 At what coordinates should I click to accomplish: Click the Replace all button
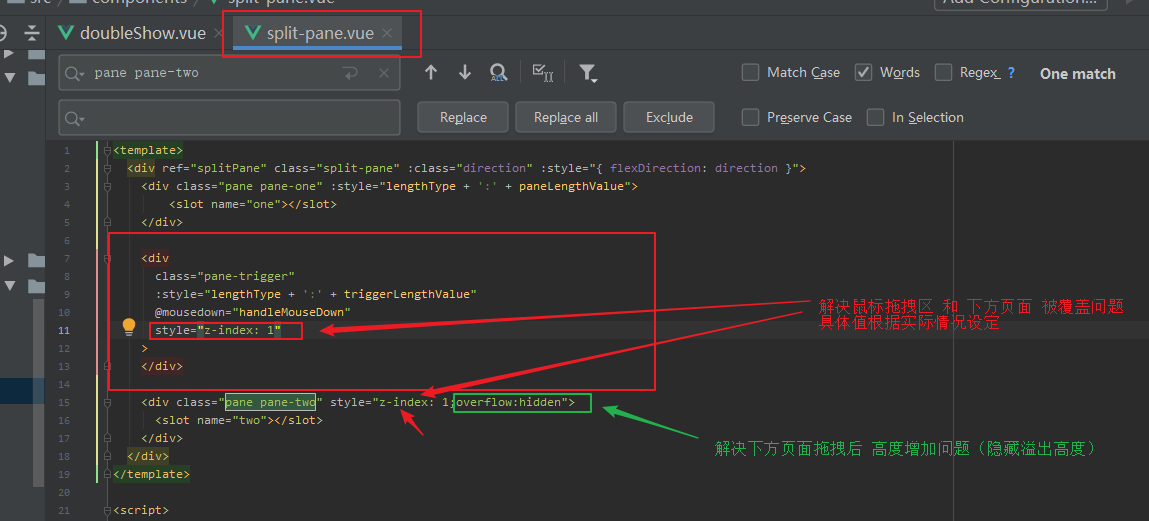tap(566, 117)
